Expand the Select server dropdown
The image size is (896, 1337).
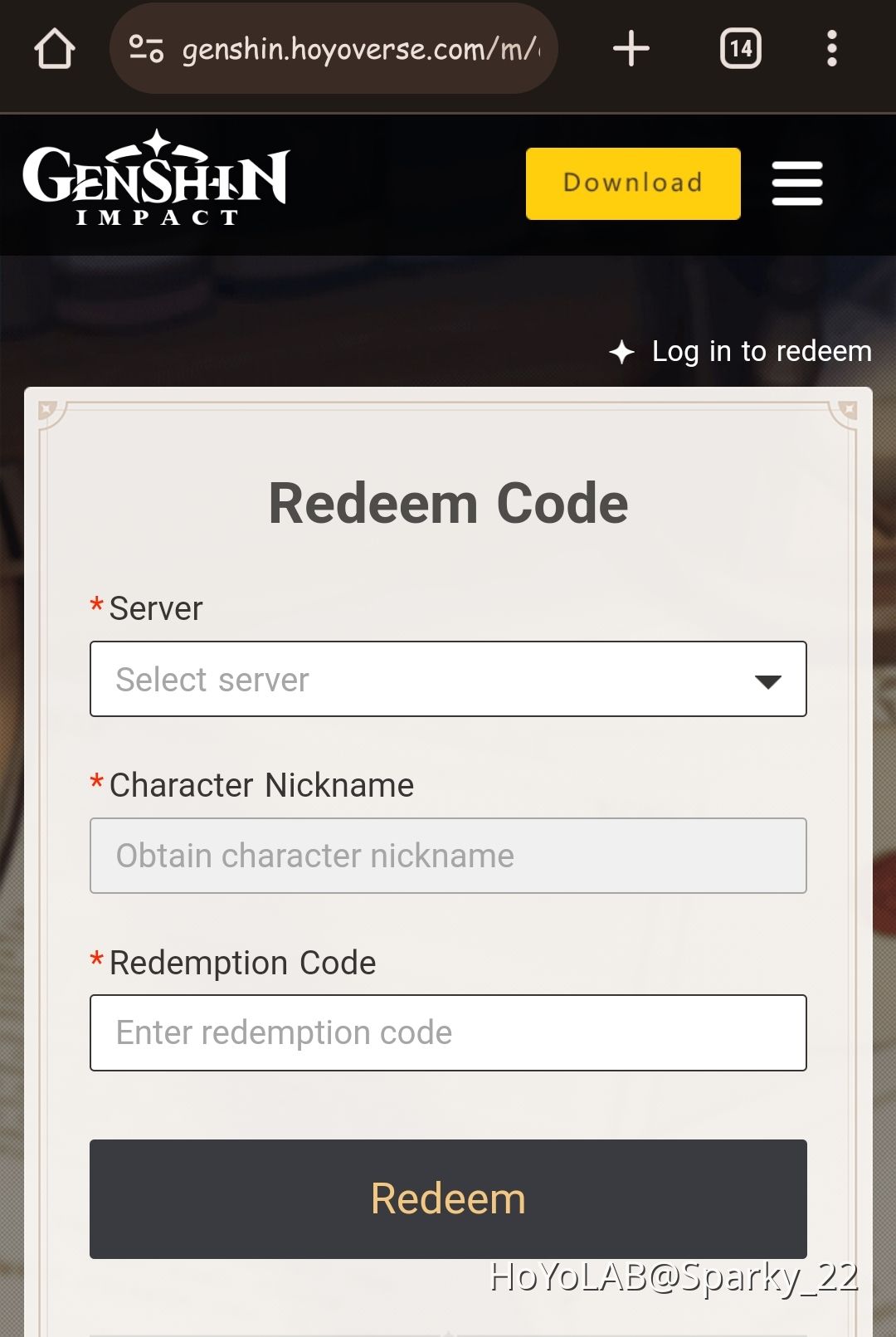[448, 679]
